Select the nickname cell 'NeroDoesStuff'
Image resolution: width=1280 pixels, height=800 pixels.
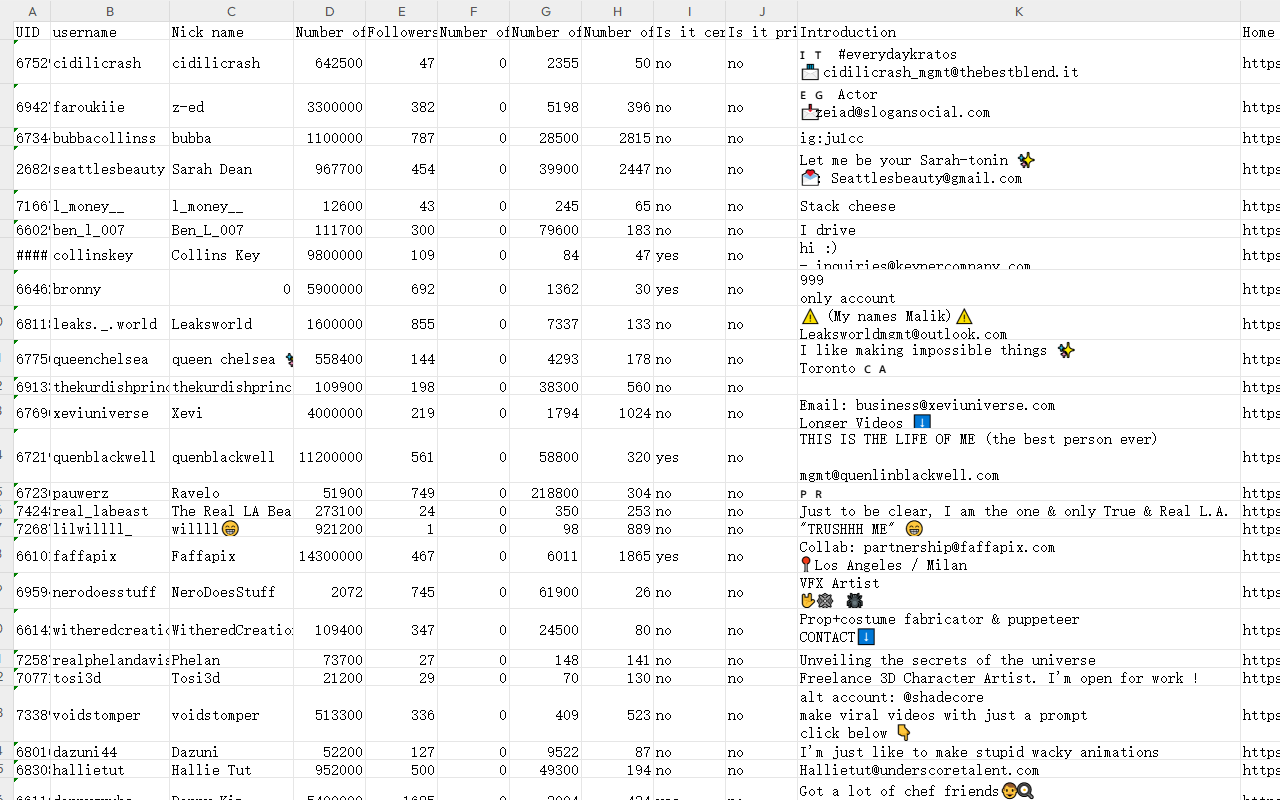tap(231, 592)
